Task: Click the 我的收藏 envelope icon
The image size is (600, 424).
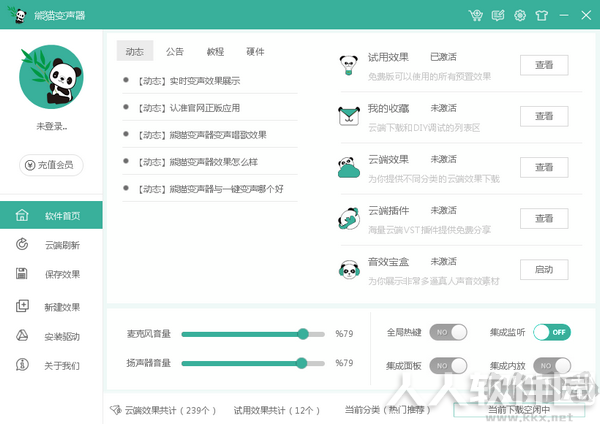Action: [349, 116]
